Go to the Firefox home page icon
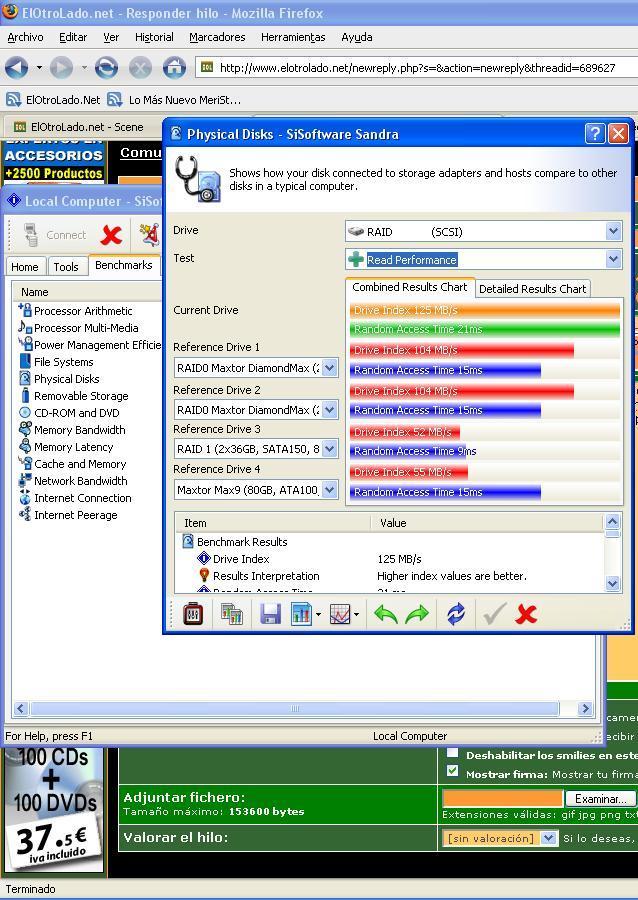Viewport: 638px width, 900px height. pyautogui.click(x=174, y=68)
